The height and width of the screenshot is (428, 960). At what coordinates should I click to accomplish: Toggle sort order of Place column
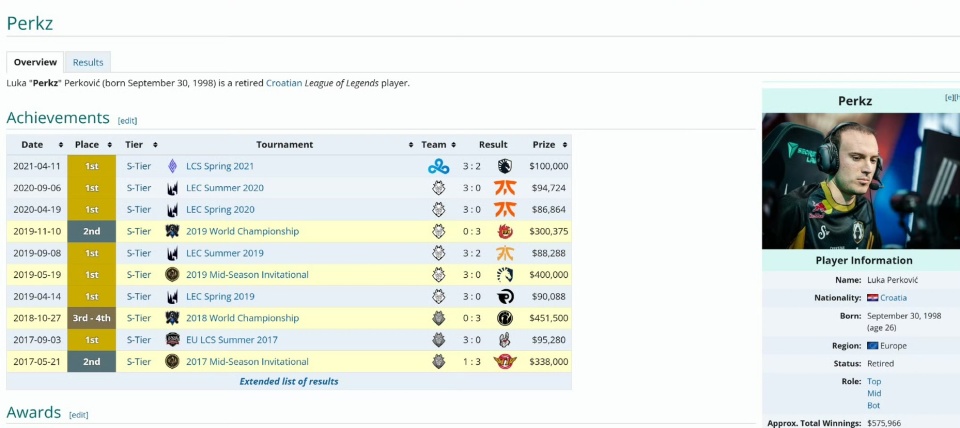click(109, 145)
